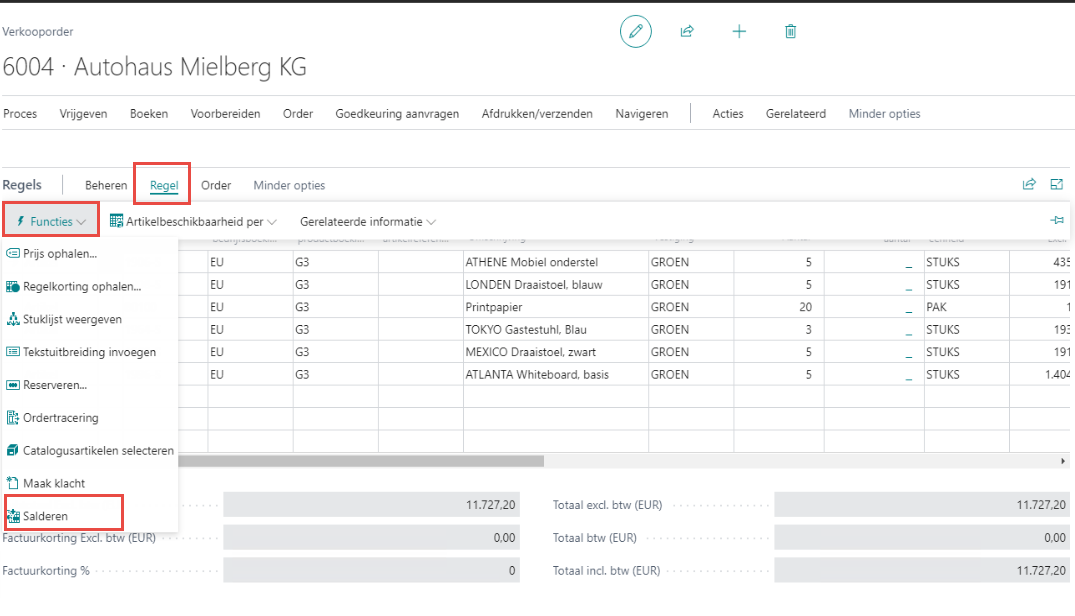Screen dimensions: 1075x616
Task: Choose Prijs ophalen menu entry
Action: 60,254
